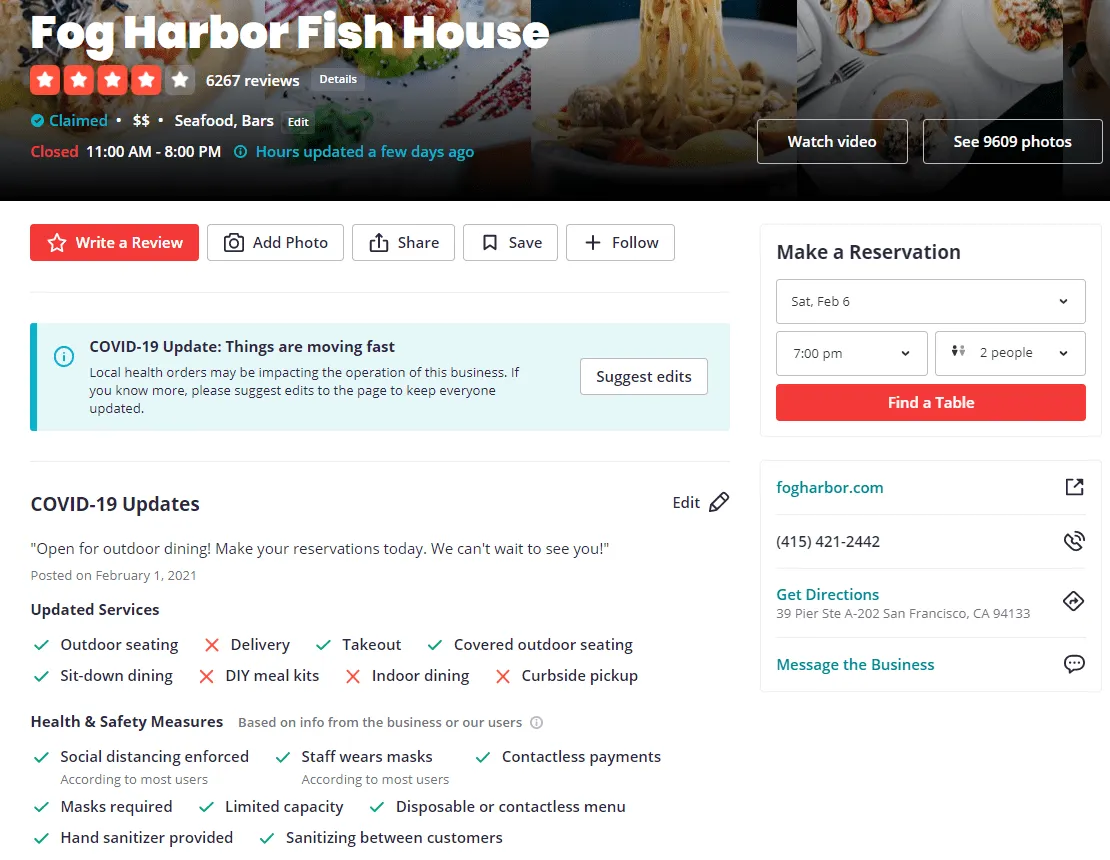This screenshot has width=1110, height=860.
Task: Click the Get Directions link
Action: click(x=828, y=595)
